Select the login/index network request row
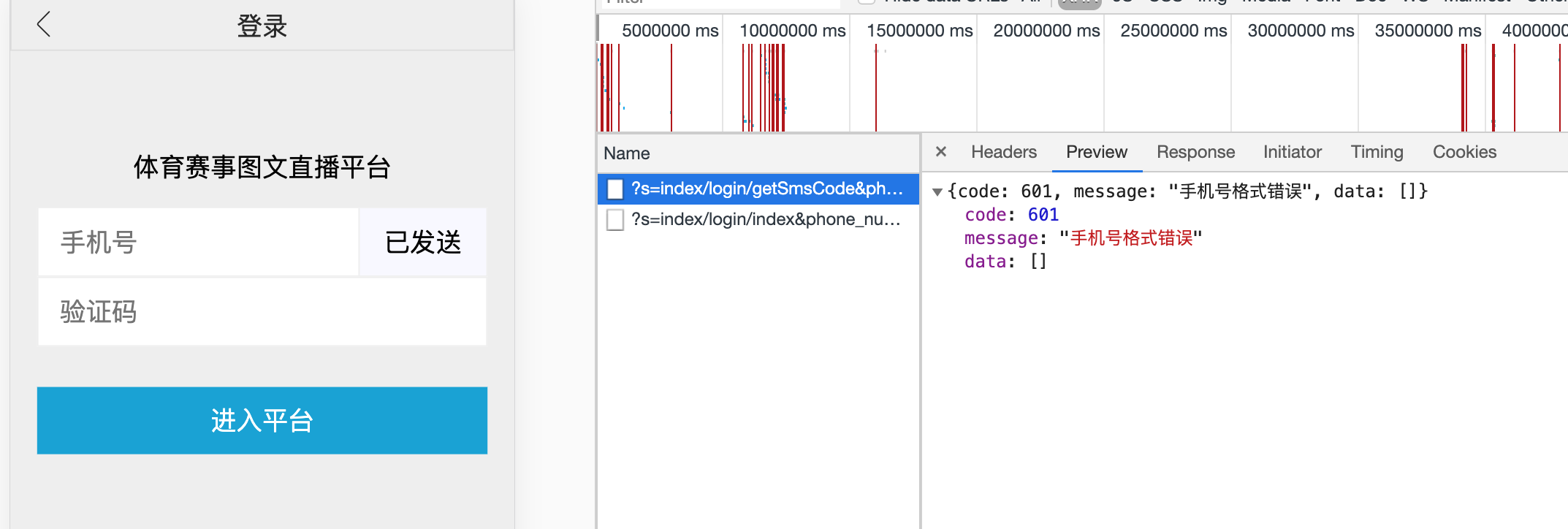 [x=758, y=220]
